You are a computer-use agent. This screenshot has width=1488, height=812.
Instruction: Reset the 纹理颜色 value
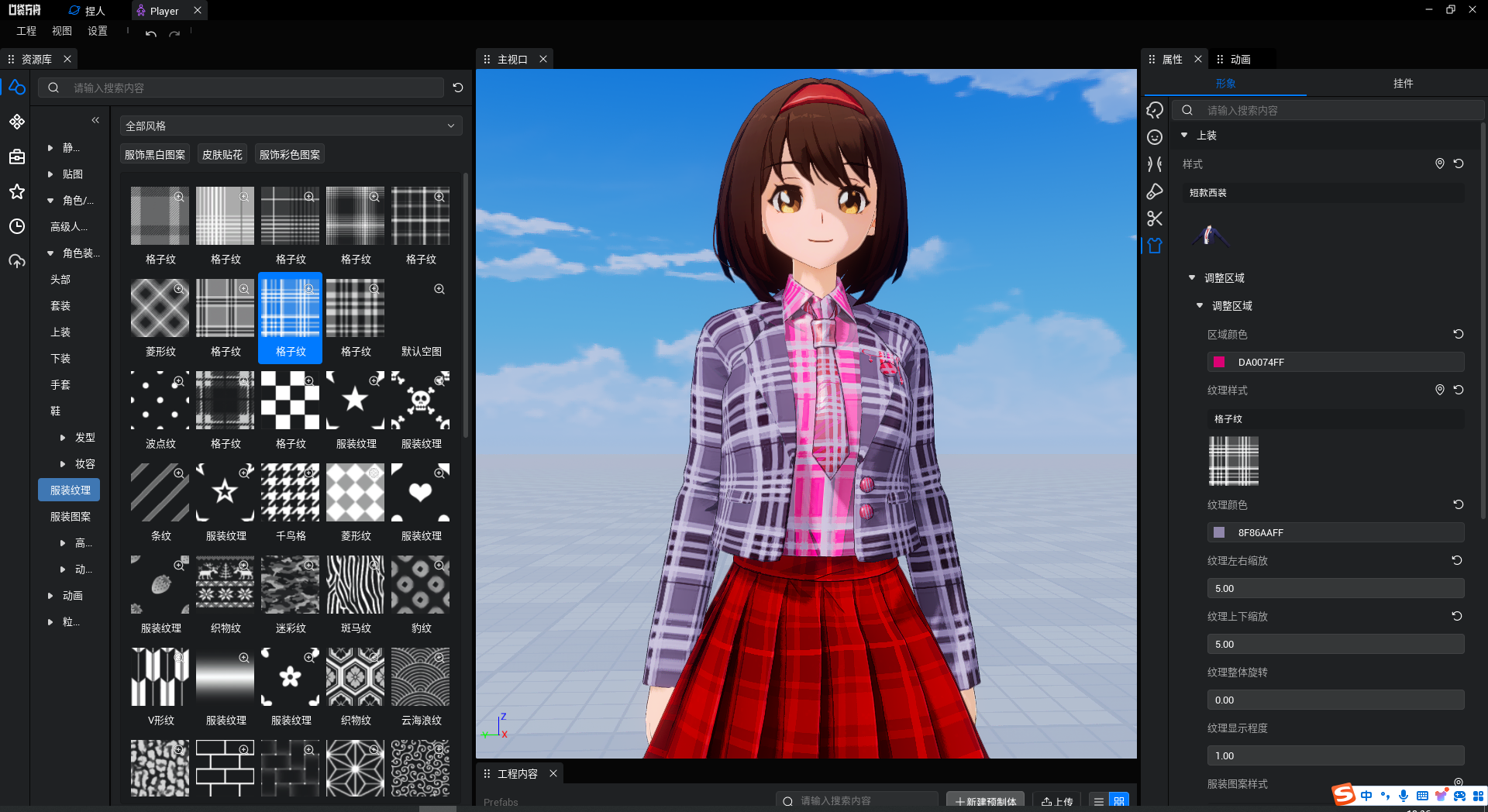coord(1459,504)
